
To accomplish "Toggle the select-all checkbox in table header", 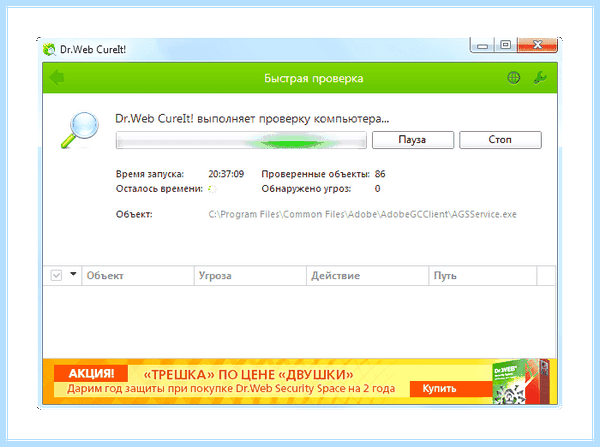I will tap(56, 275).
